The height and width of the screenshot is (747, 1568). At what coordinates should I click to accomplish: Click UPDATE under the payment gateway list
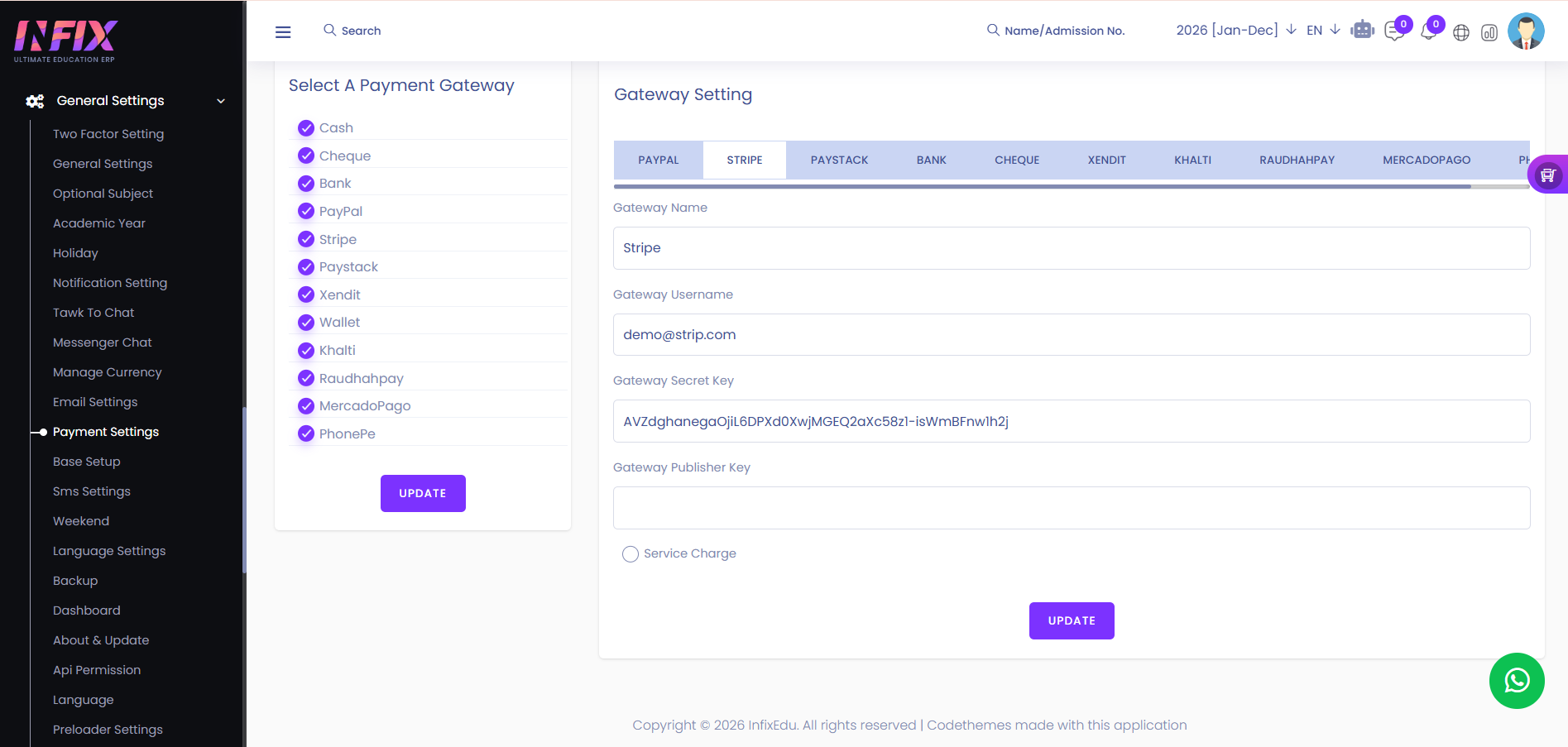[423, 493]
